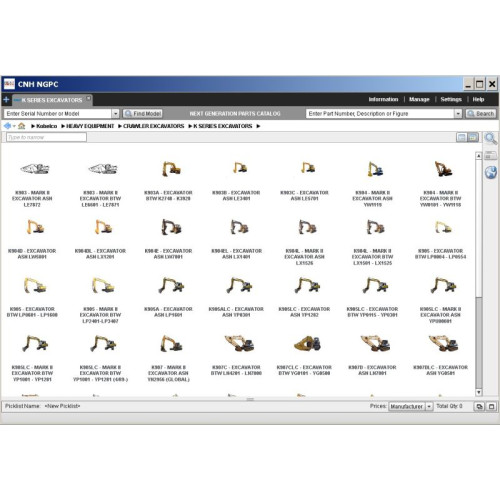Image resolution: width=500 pixels, height=500 pixels.
Task: Close the K SERIES EXCAVATORS tab
Action: 88,98
